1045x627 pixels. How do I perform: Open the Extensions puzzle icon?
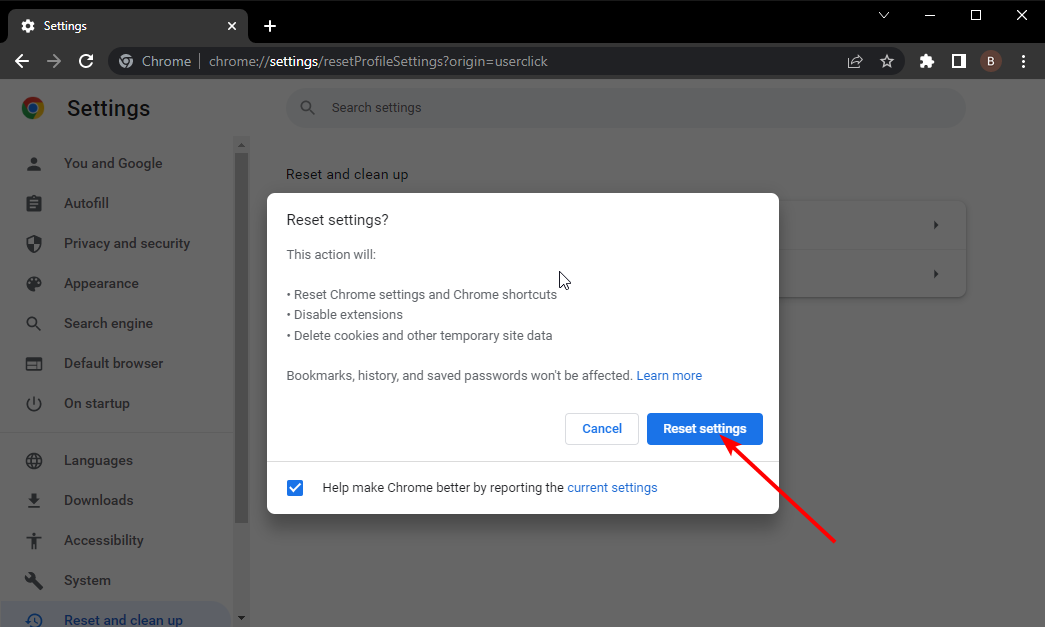point(926,61)
